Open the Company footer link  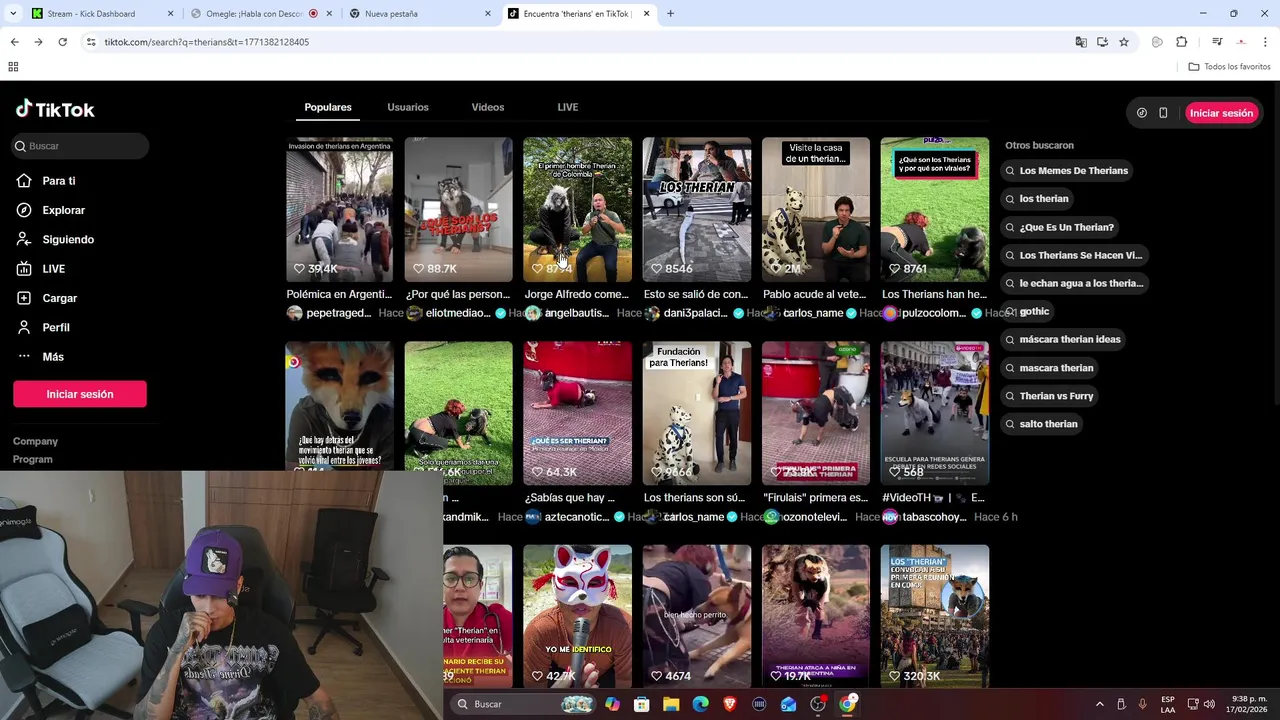coord(35,441)
